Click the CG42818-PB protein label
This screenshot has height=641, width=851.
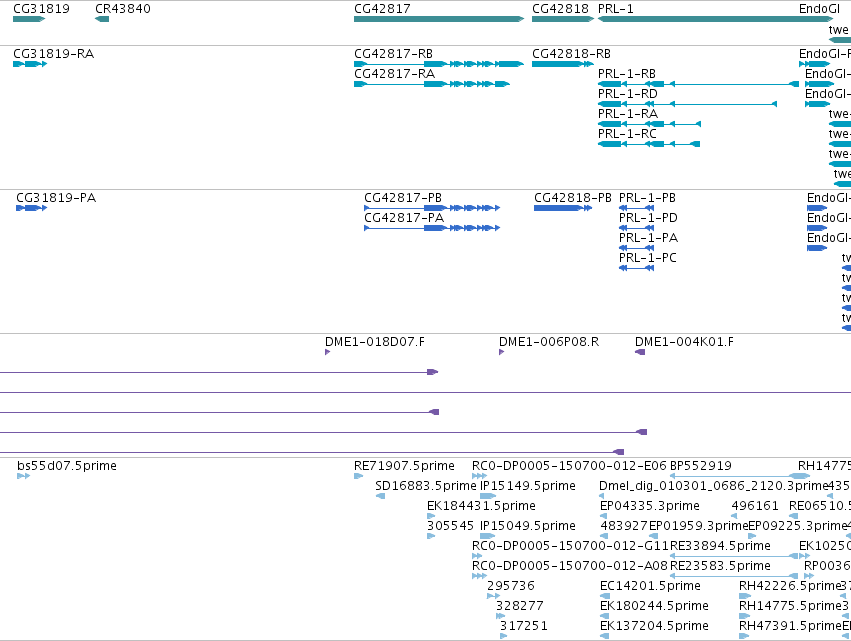[573, 198]
